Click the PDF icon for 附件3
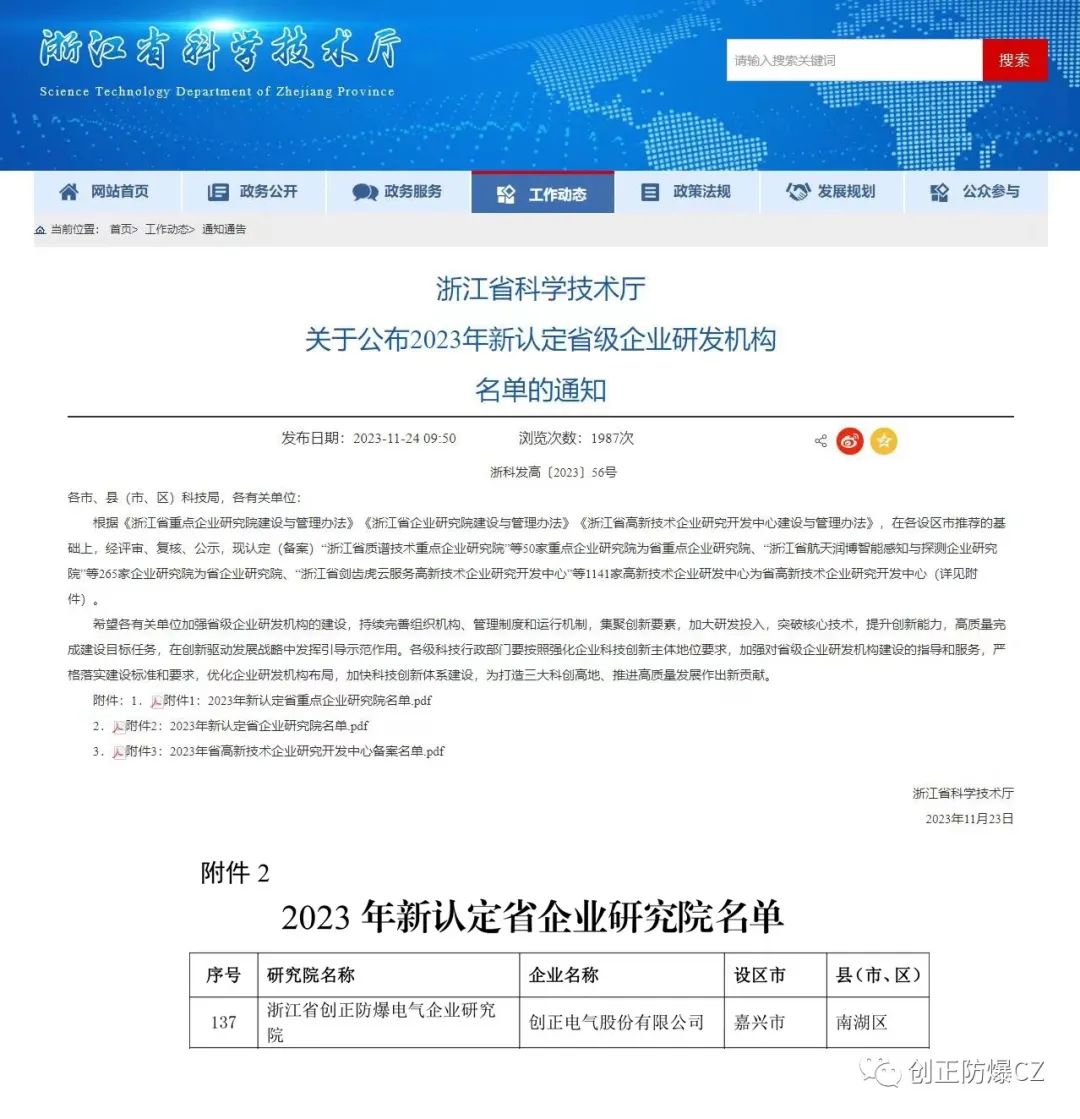This screenshot has height=1119, width=1080. 118,752
